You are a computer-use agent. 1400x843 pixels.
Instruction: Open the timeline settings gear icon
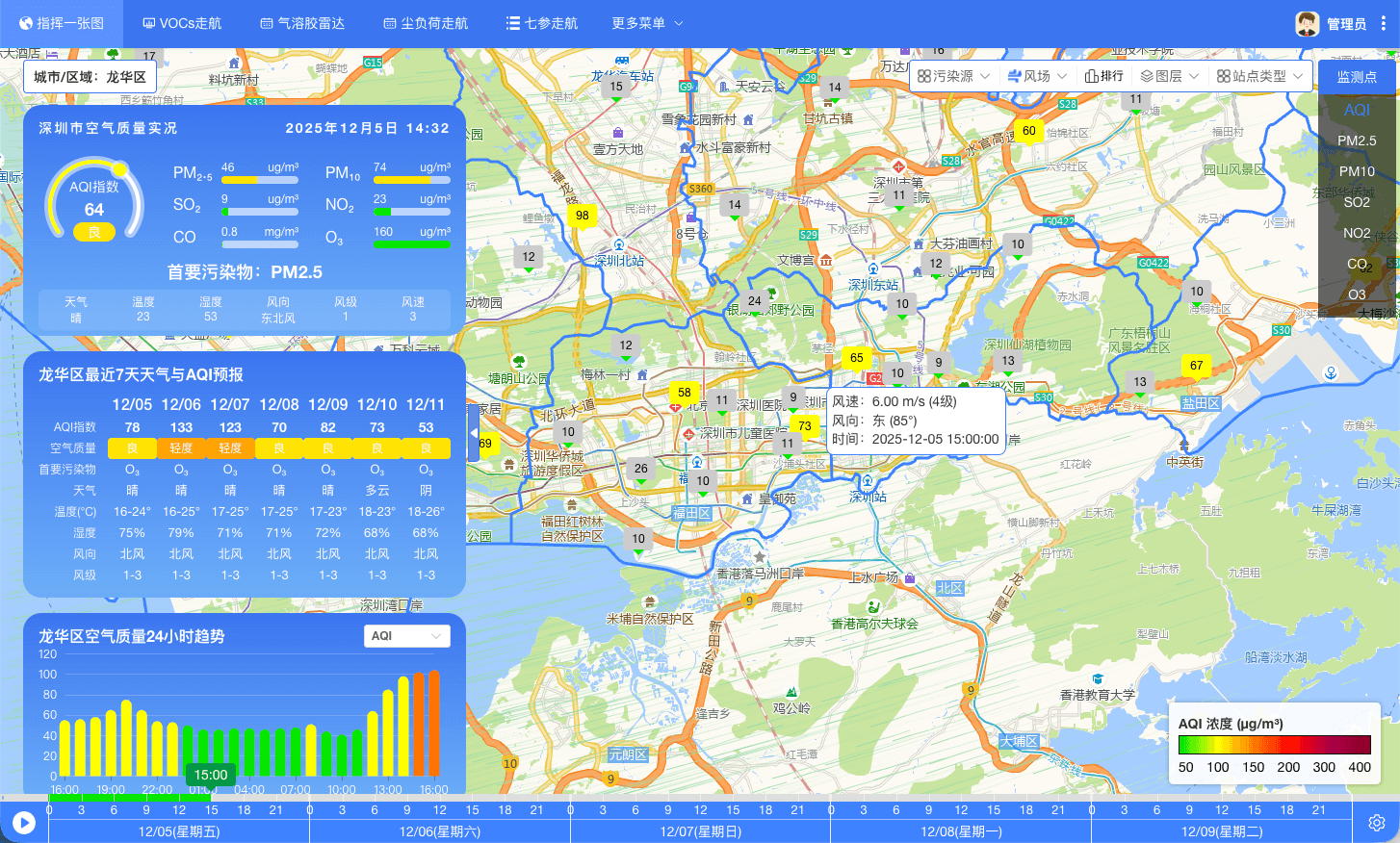(x=1376, y=823)
